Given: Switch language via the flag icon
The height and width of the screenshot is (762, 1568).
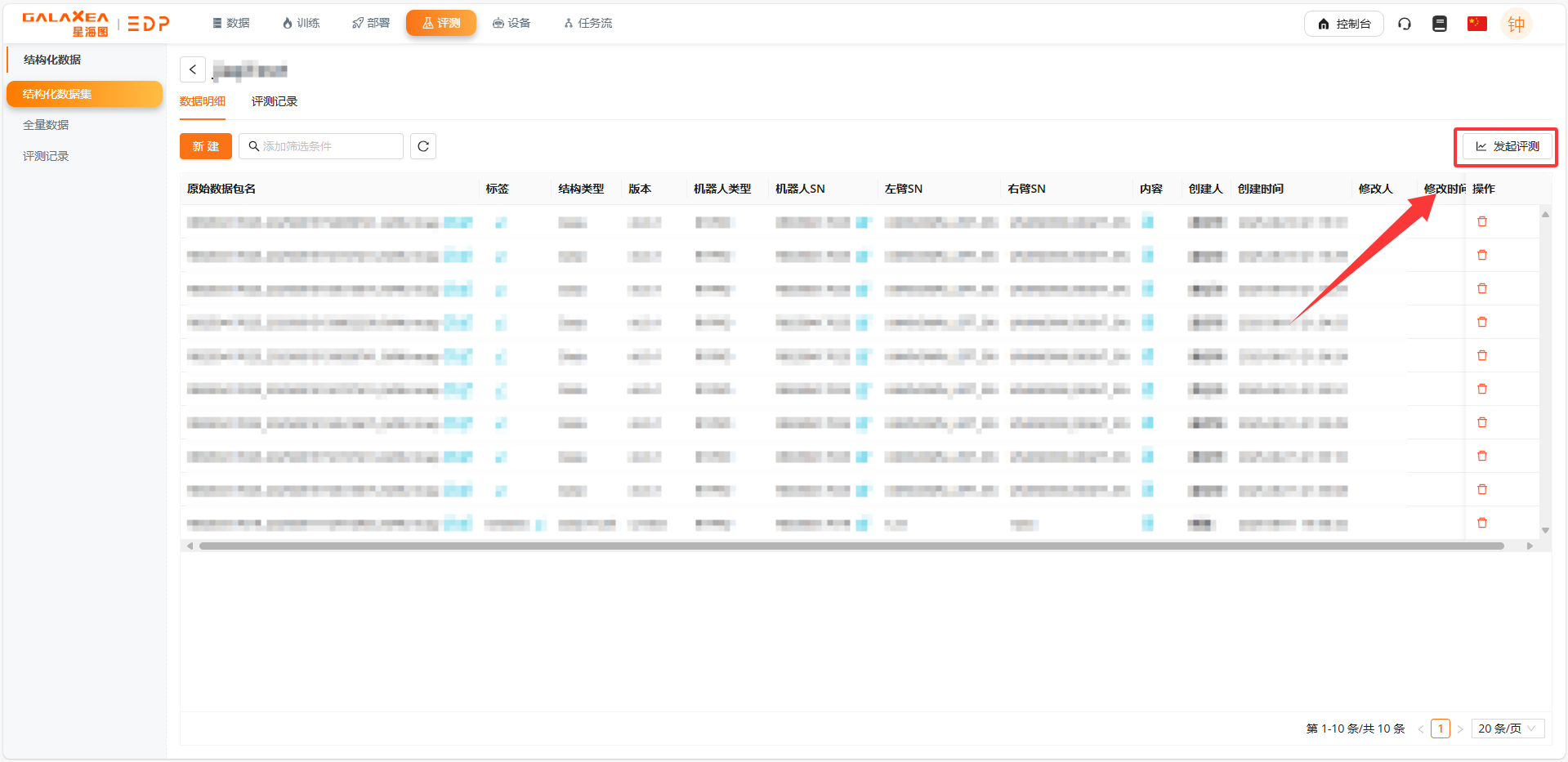Looking at the screenshot, I should click(x=1476, y=24).
